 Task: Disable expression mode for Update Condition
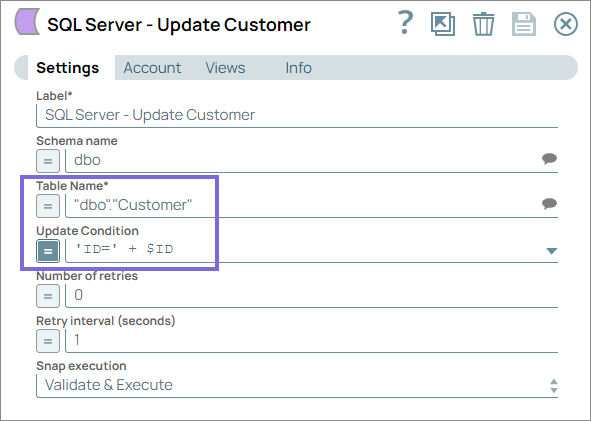[48, 251]
